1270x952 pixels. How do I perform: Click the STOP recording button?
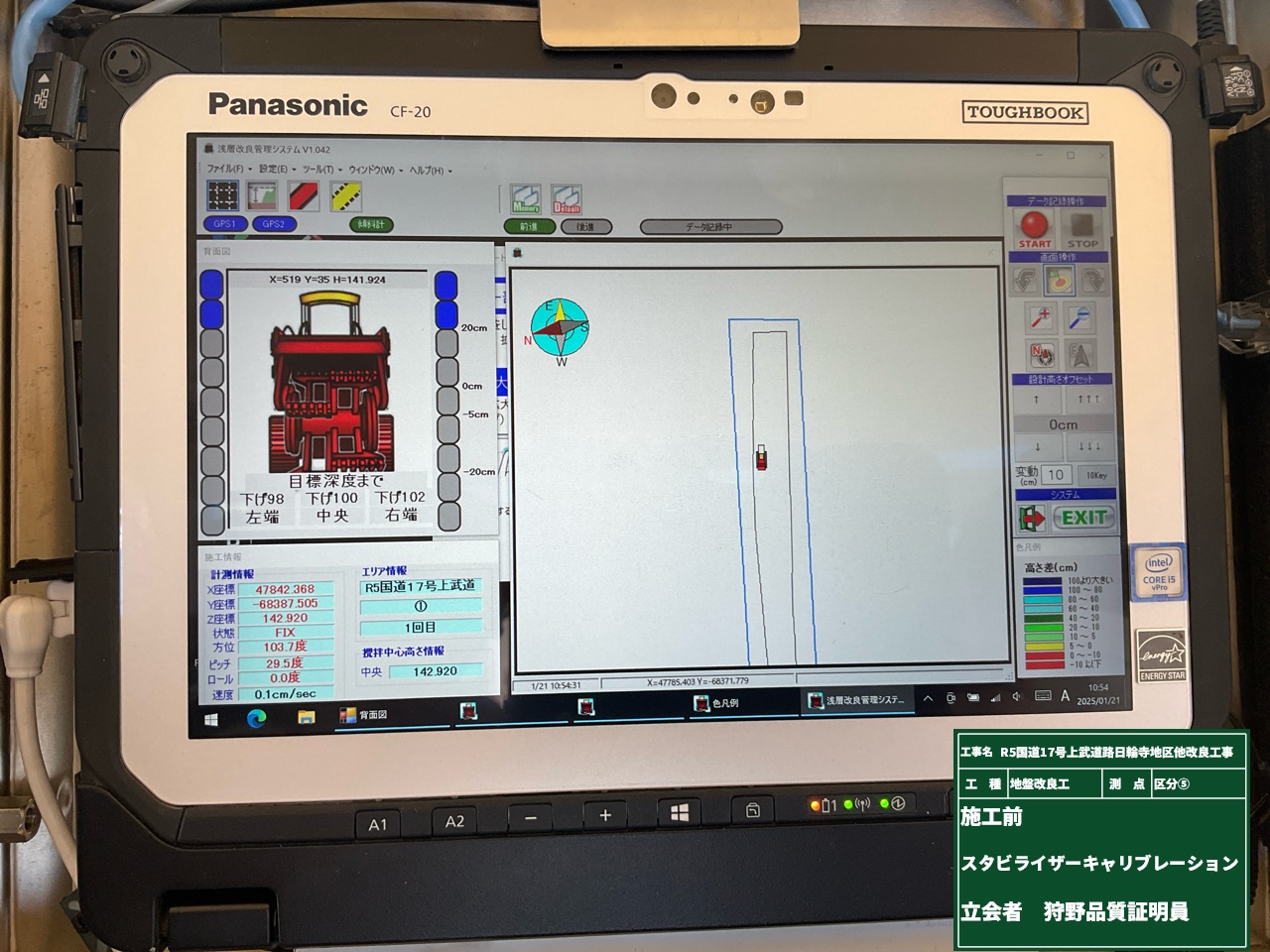1082,229
